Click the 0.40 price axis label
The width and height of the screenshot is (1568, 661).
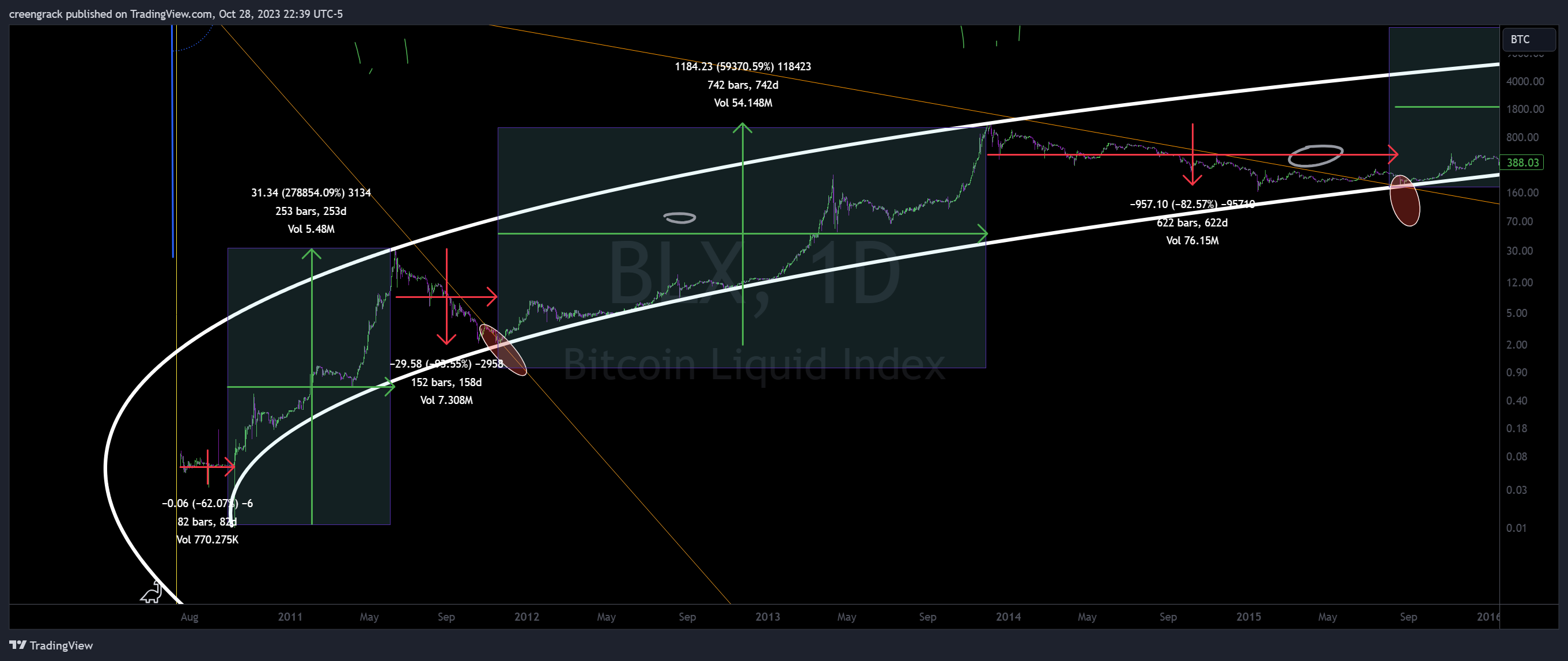point(1517,401)
